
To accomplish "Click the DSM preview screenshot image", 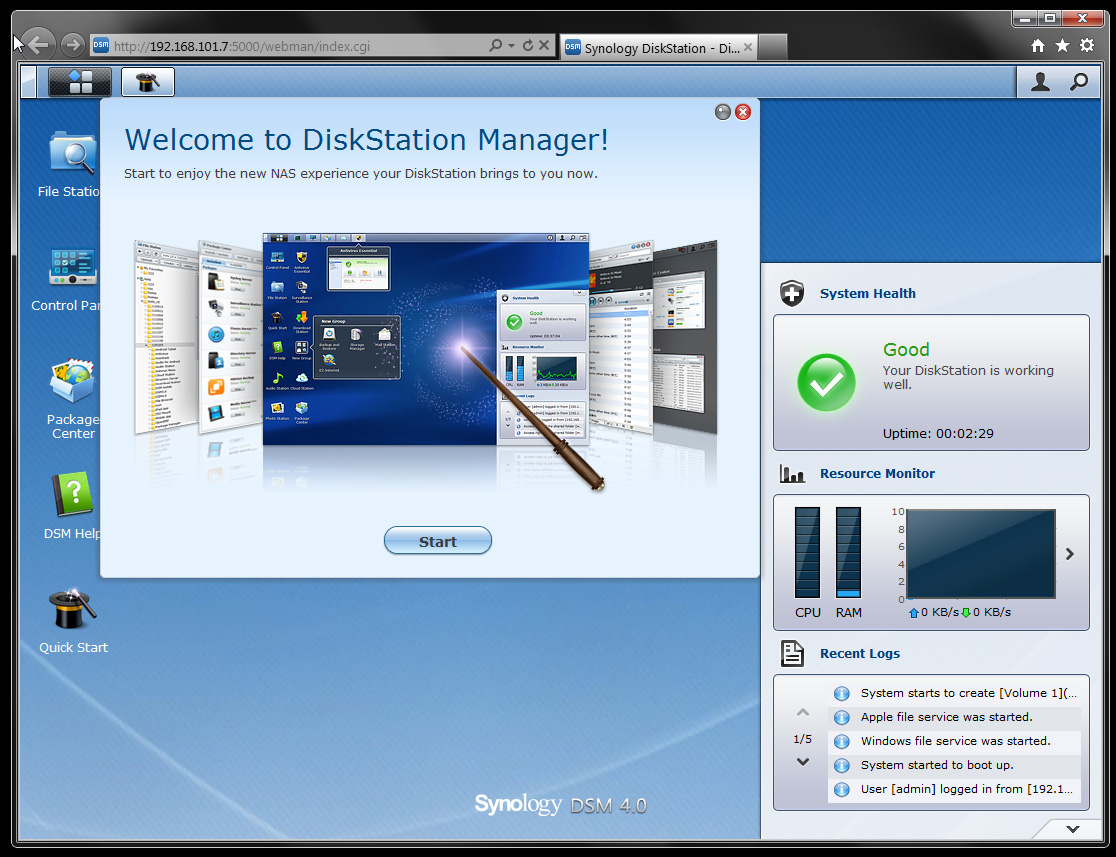I will tap(426, 339).
